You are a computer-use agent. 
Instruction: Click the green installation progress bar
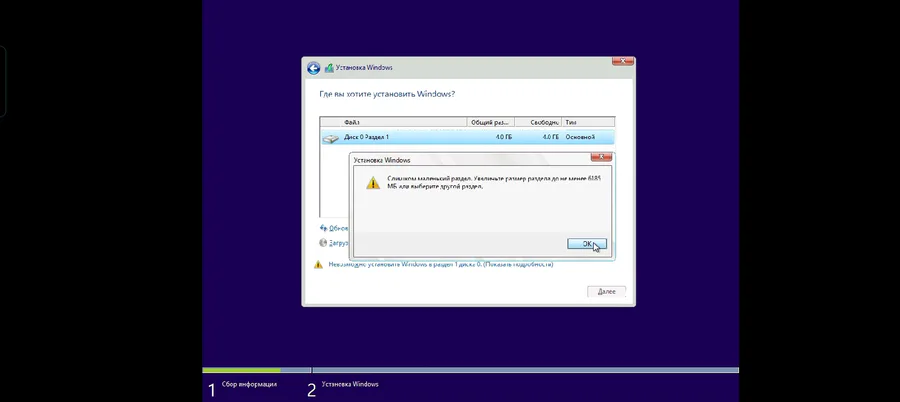tap(242, 370)
